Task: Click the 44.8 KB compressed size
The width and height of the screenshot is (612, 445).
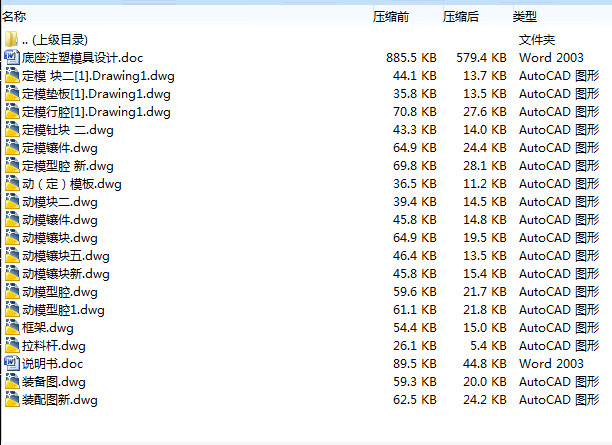Action: 485,363
